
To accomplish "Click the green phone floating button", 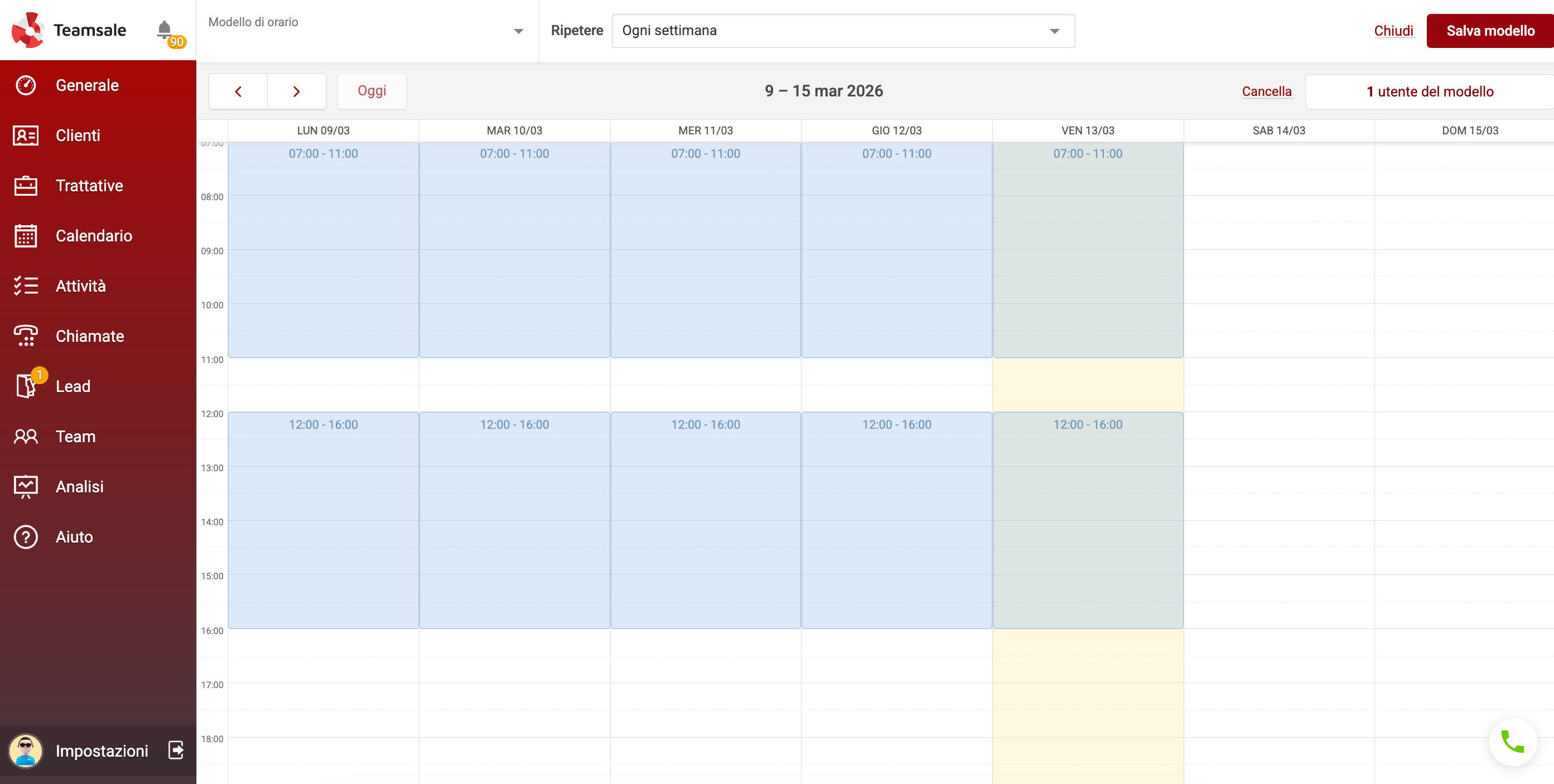I will [1512, 742].
